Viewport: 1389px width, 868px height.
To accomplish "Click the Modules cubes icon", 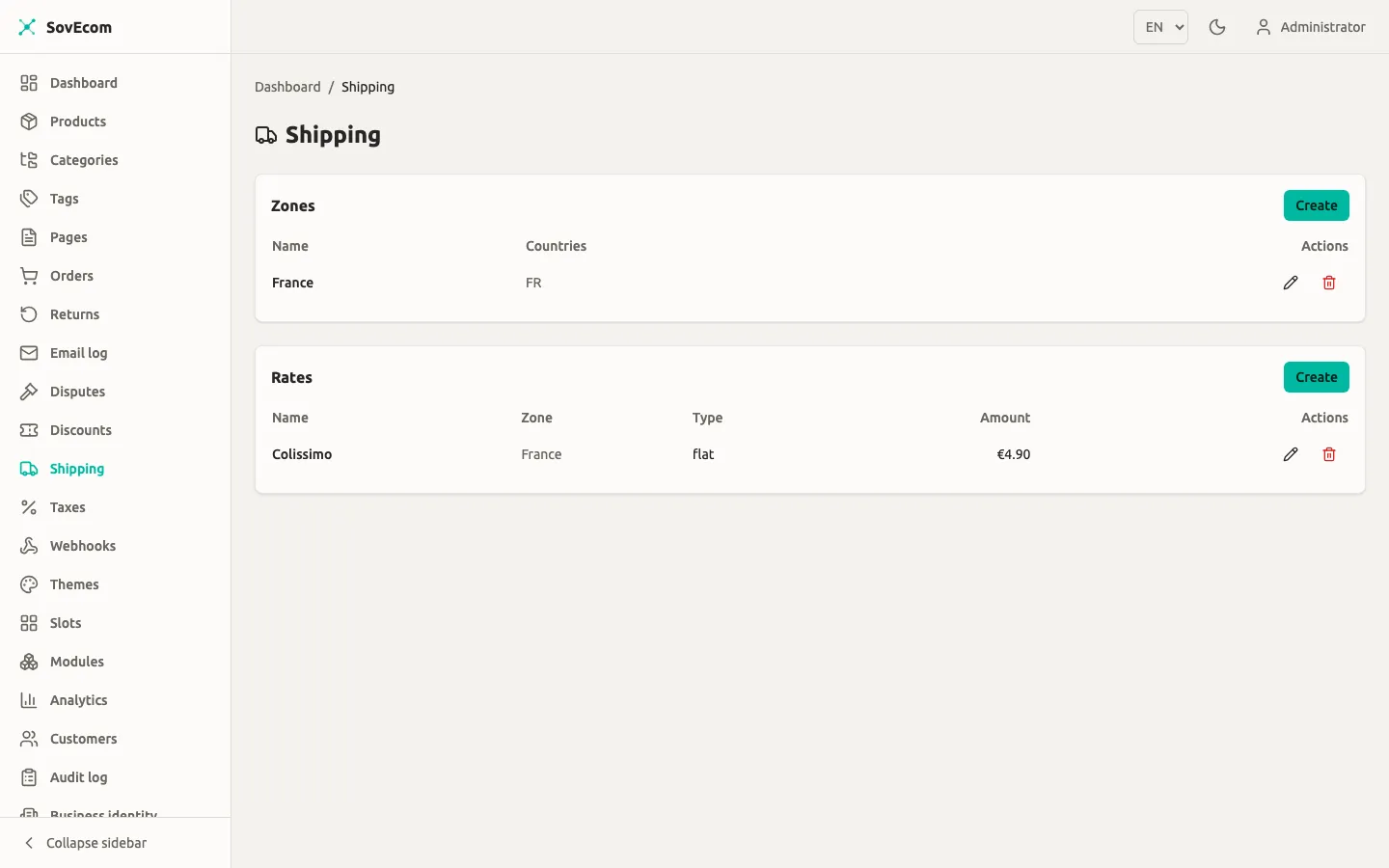I will click(29, 662).
